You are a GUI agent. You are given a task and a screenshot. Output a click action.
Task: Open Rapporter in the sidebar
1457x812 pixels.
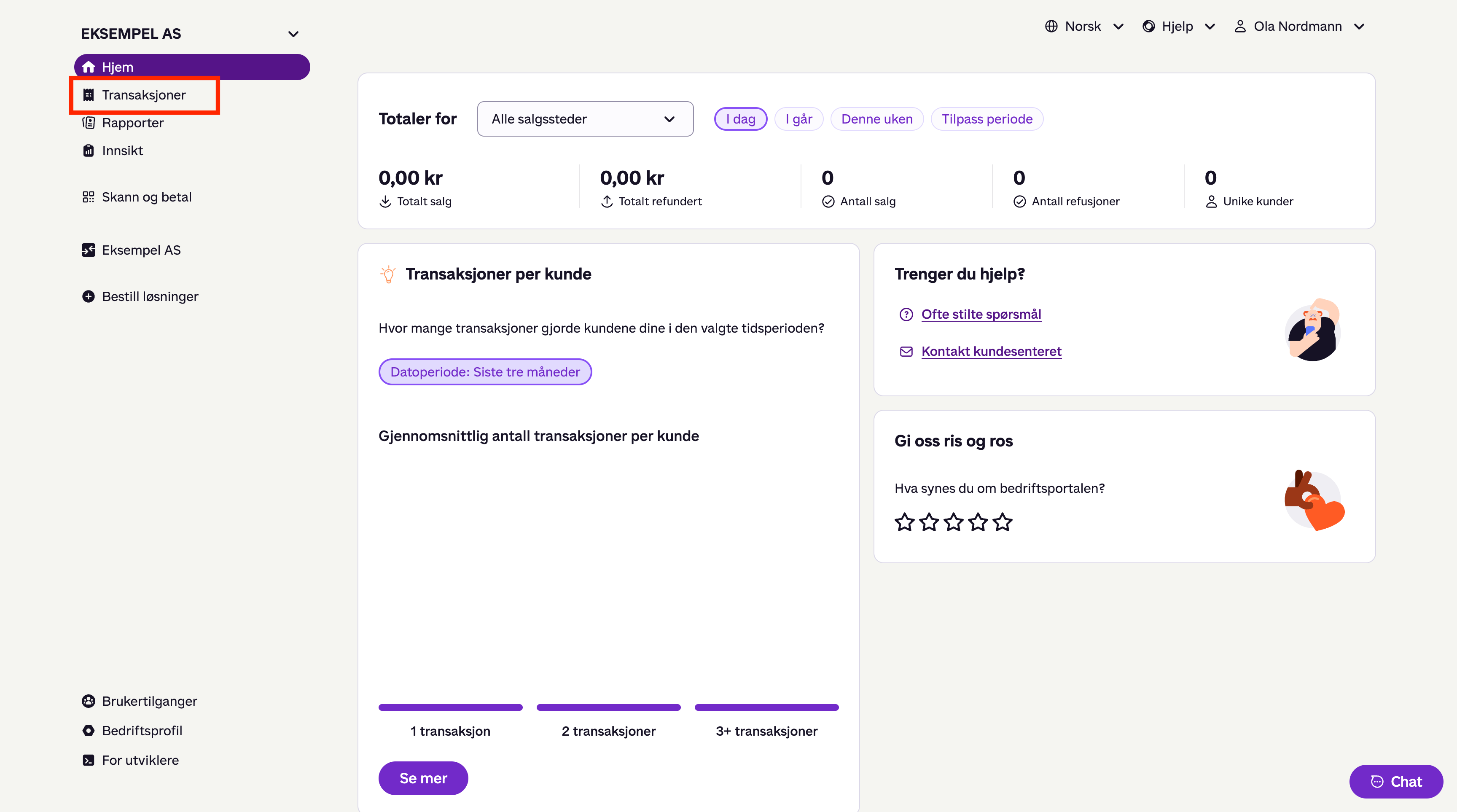pyautogui.click(x=132, y=123)
